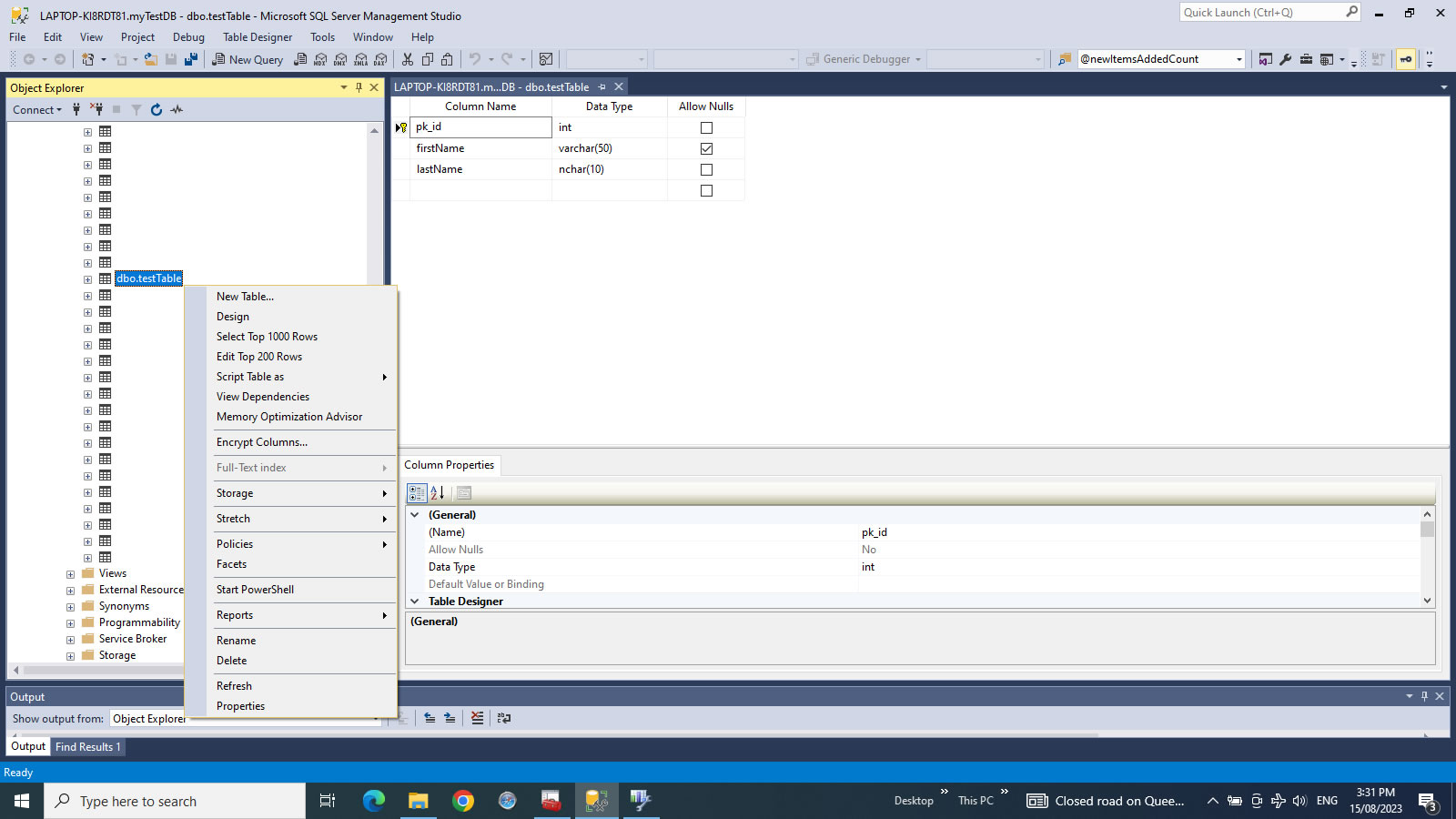Expand the dbo.testTable tree node
Viewport: 1456px width, 819px height.
click(x=87, y=279)
